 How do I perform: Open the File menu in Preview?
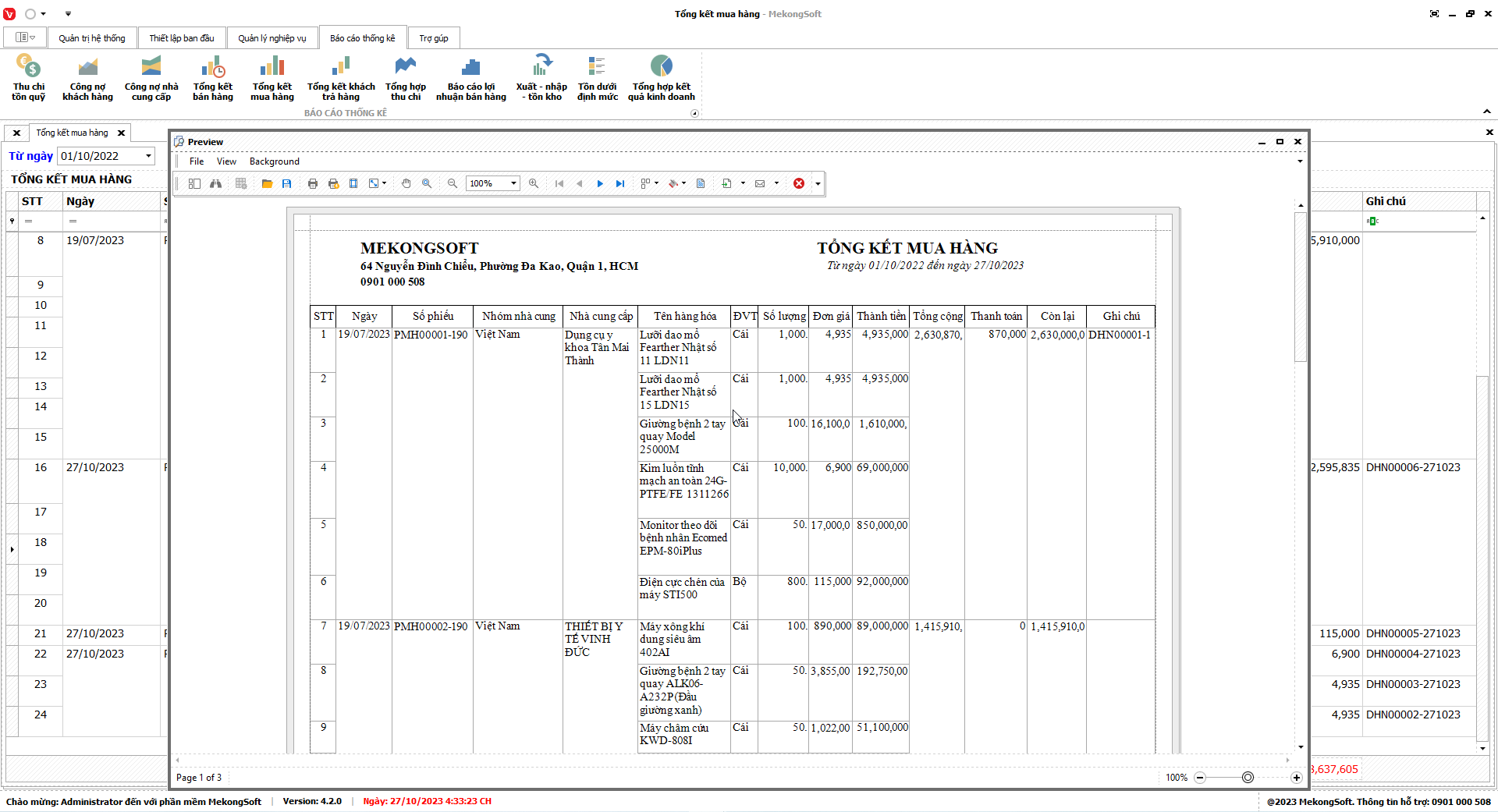click(197, 161)
